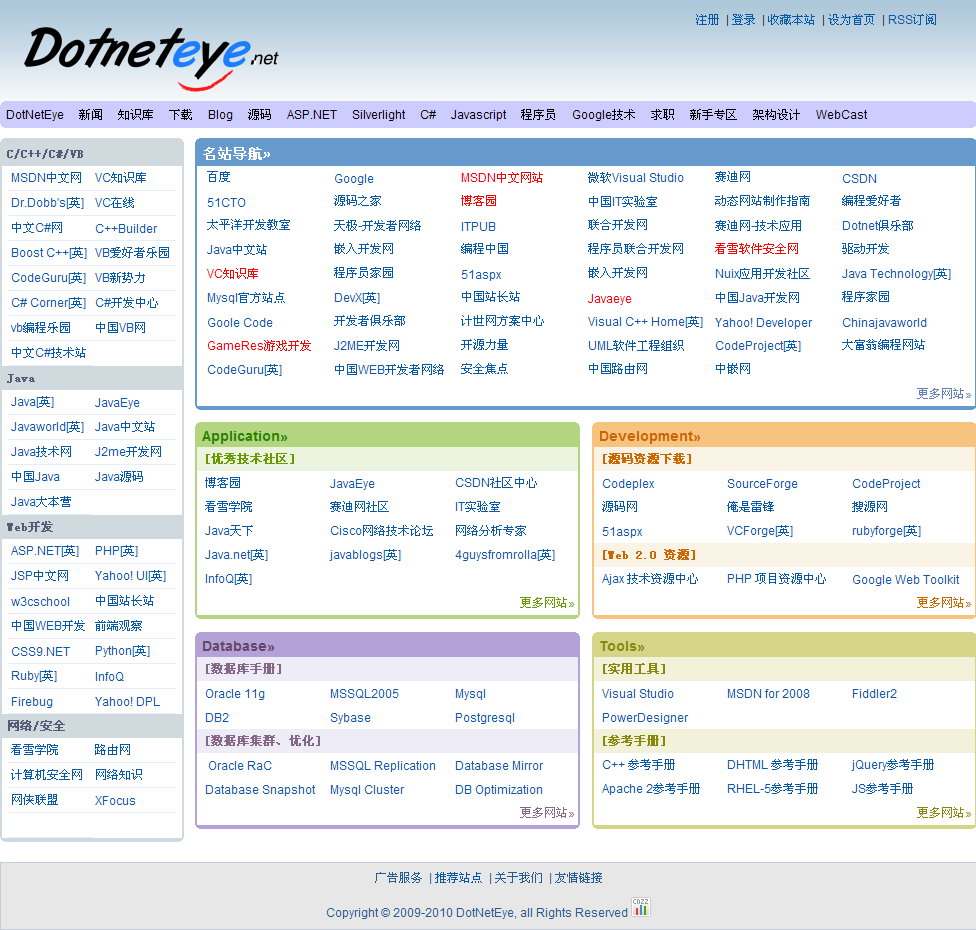Go to 下载 navigation item
Viewport: 976px width, 930px height.
pyautogui.click(x=181, y=115)
